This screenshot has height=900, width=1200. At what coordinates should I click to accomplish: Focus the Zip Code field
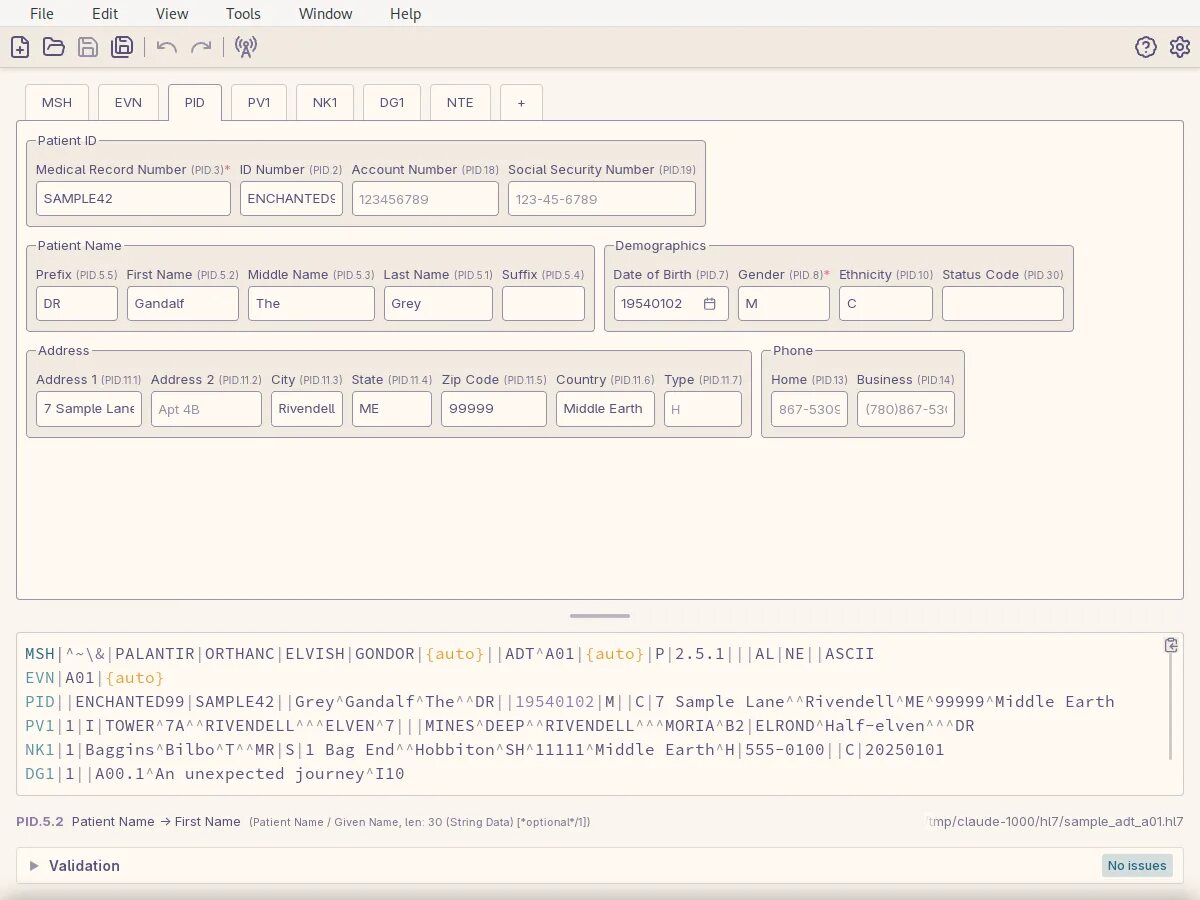pyautogui.click(x=494, y=409)
